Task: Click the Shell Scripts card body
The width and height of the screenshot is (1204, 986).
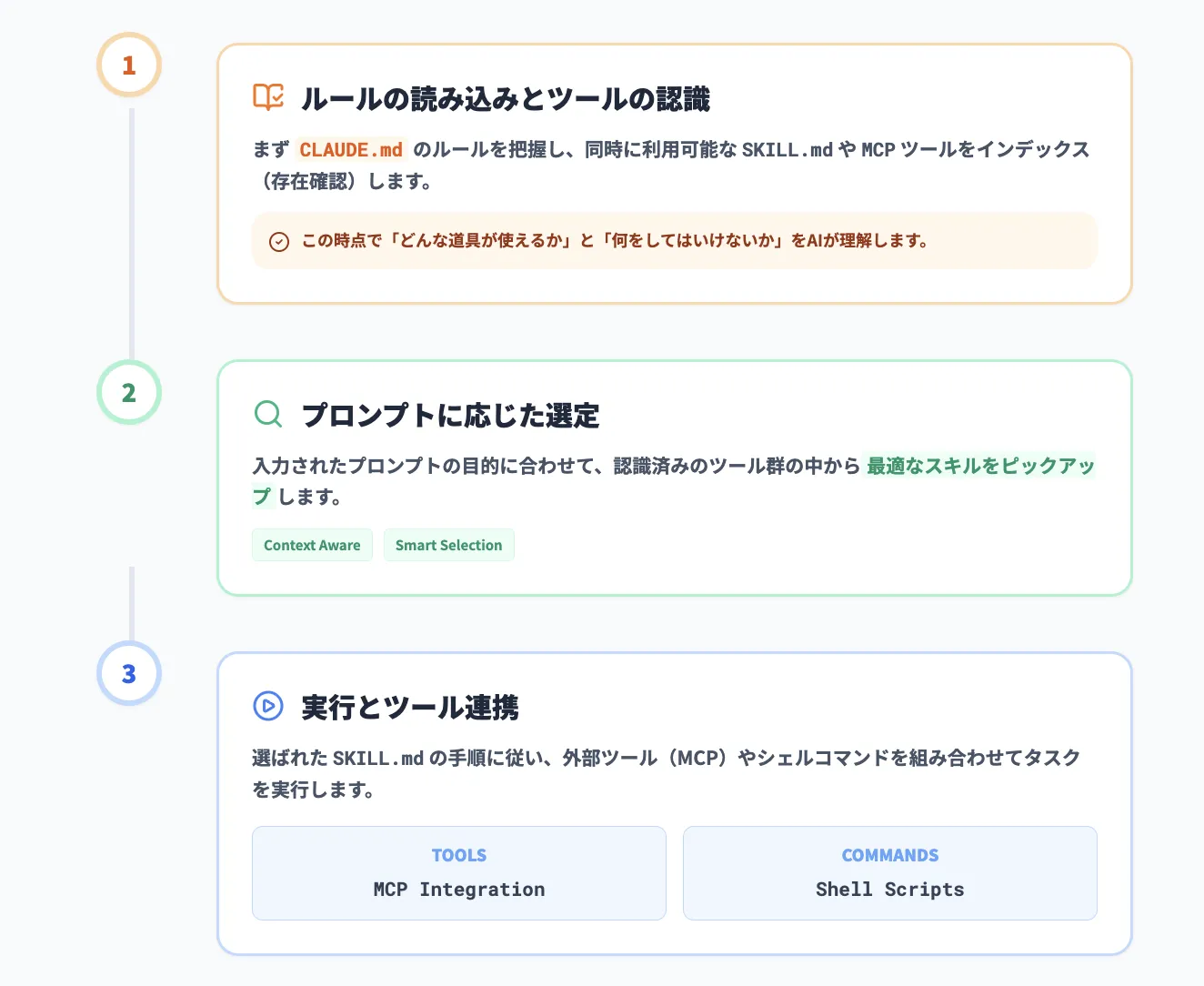Action: (x=889, y=889)
